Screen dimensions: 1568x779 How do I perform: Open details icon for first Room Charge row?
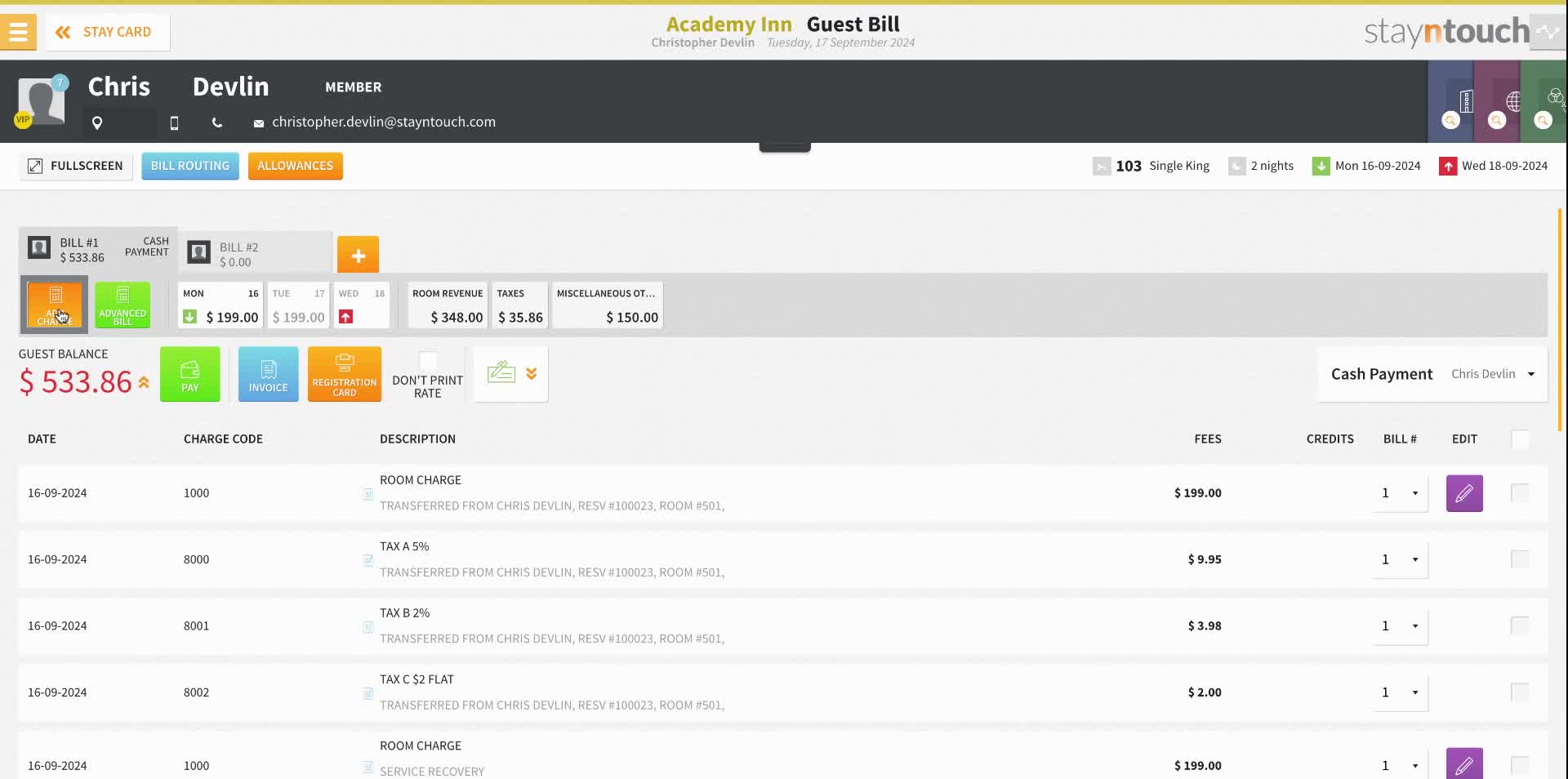pyautogui.click(x=367, y=494)
